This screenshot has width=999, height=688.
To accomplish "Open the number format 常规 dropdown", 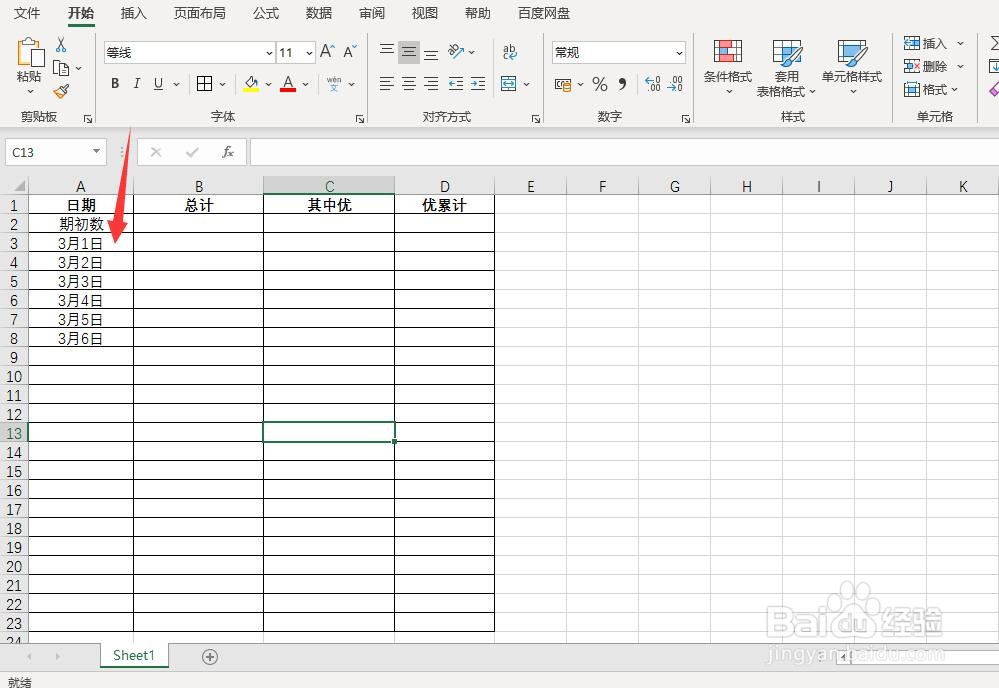I will pos(679,53).
